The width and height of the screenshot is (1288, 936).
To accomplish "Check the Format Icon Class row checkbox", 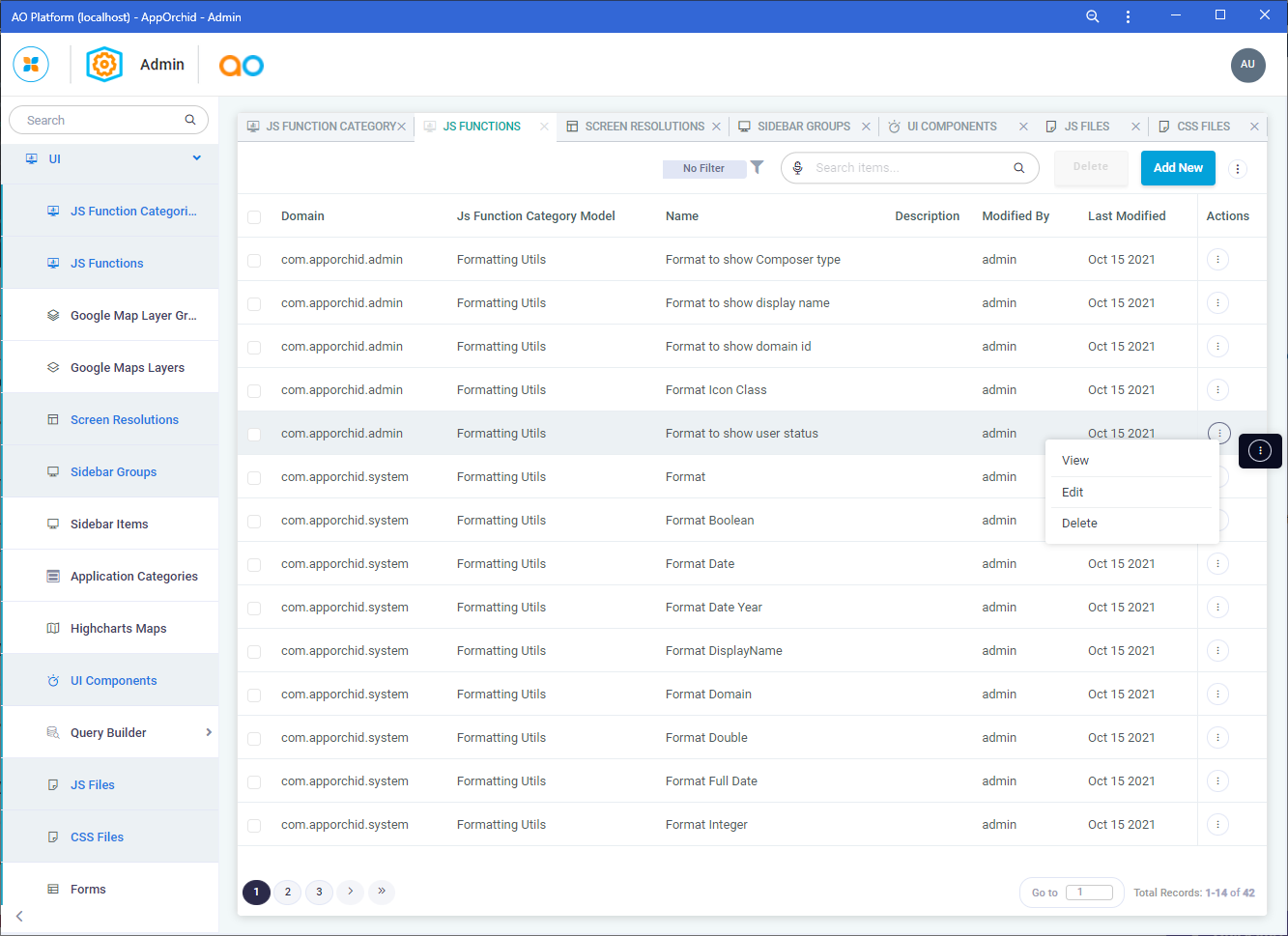I will click(x=254, y=391).
